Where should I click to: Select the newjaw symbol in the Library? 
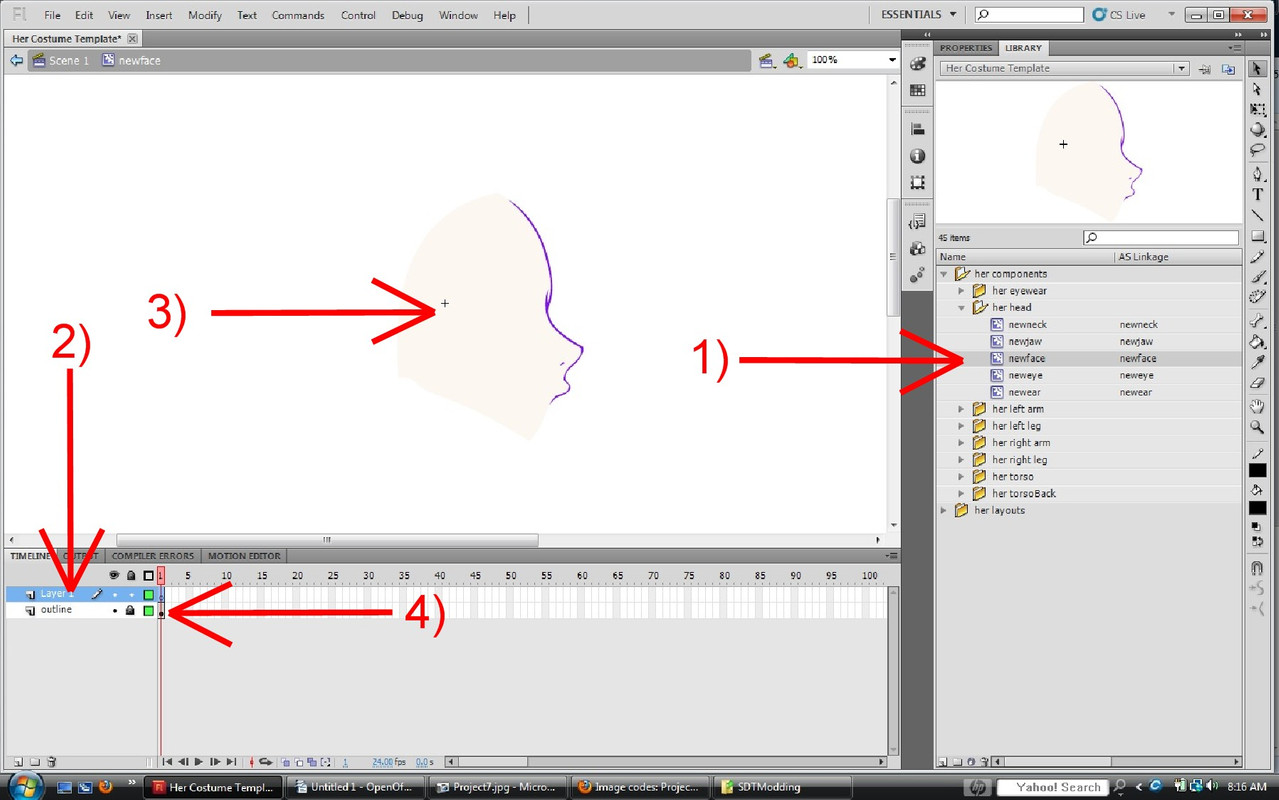[1026, 341]
